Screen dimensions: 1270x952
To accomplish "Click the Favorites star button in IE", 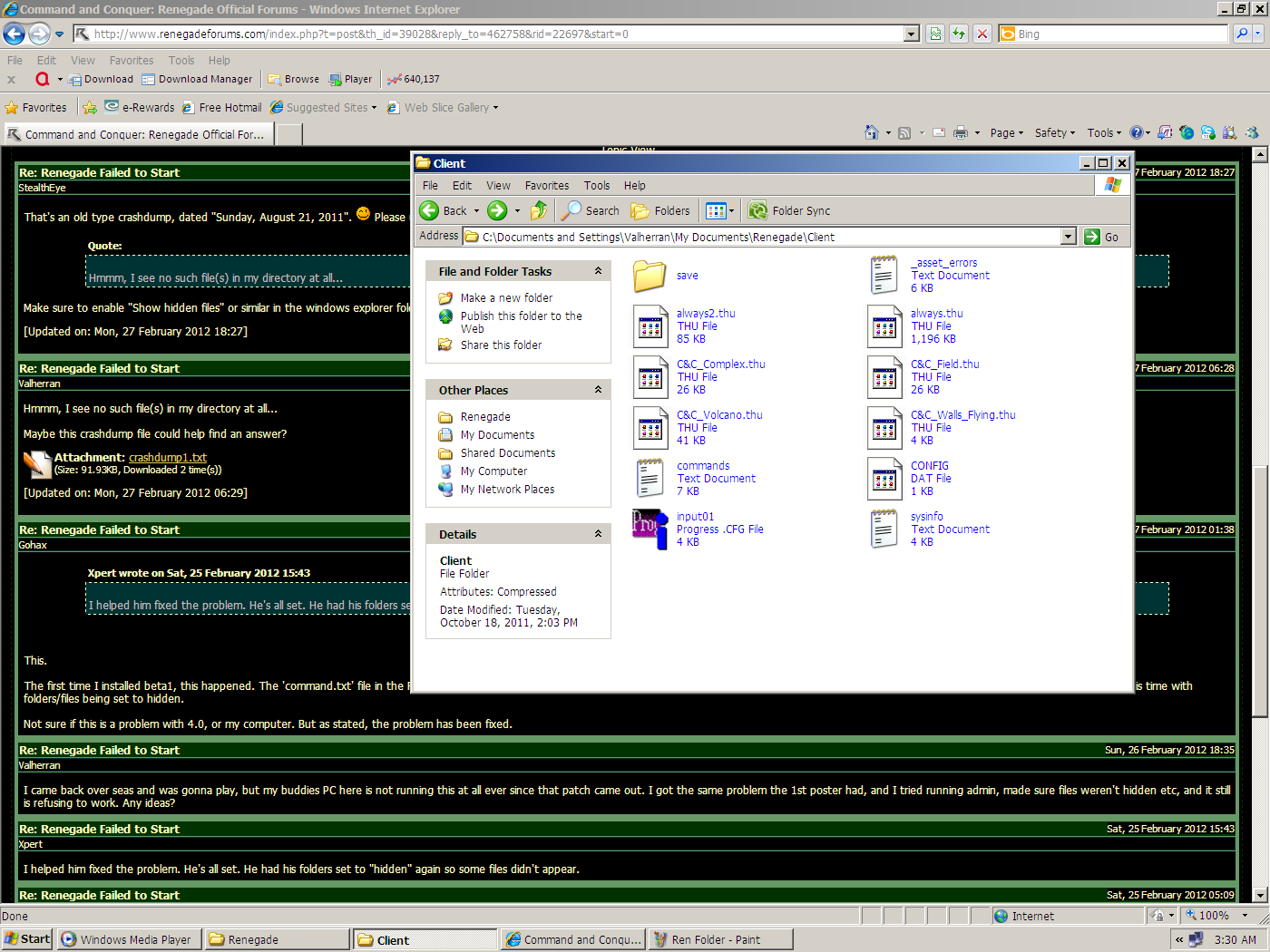I will point(36,107).
